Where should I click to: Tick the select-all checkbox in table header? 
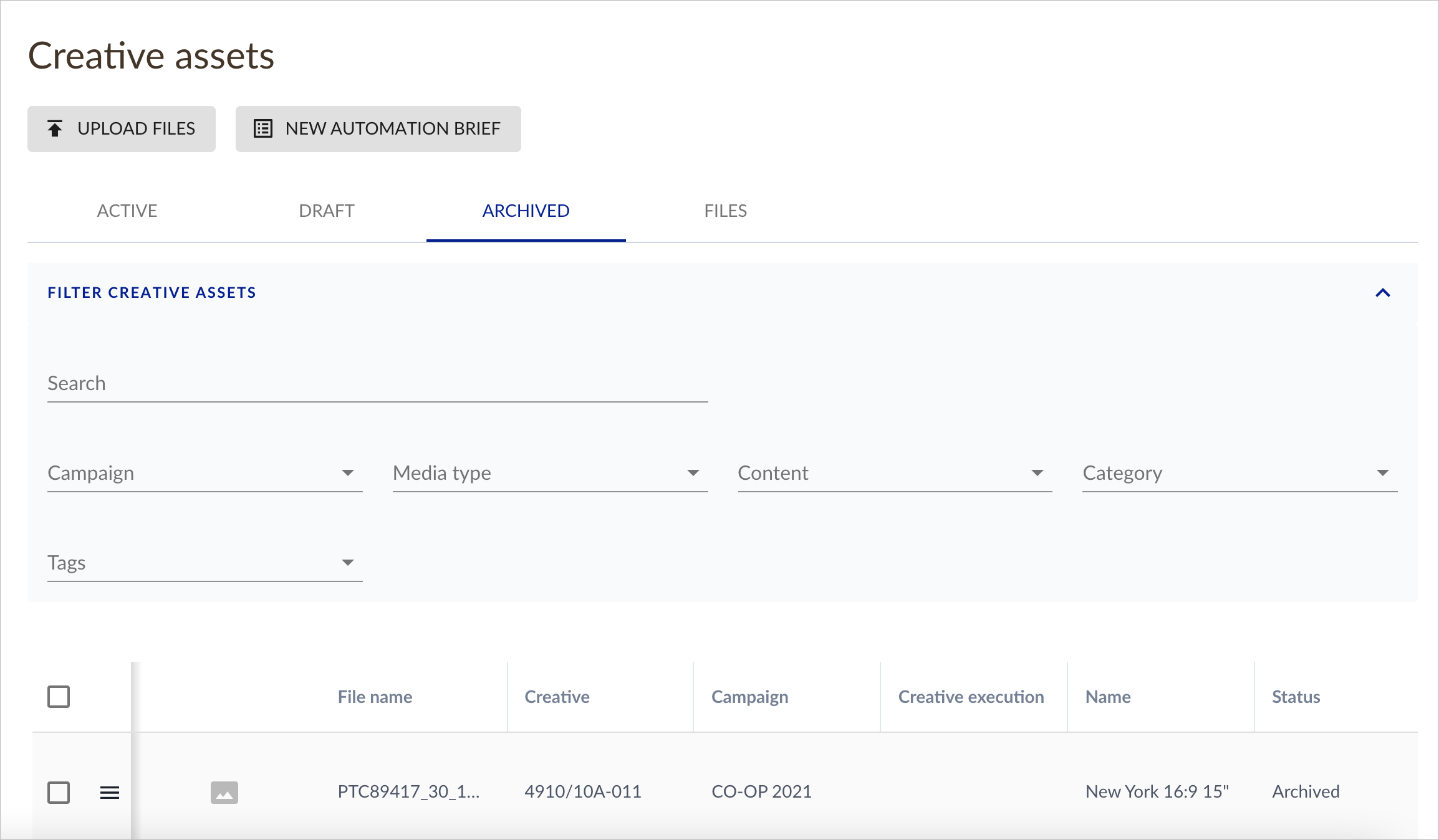point(59,697)
